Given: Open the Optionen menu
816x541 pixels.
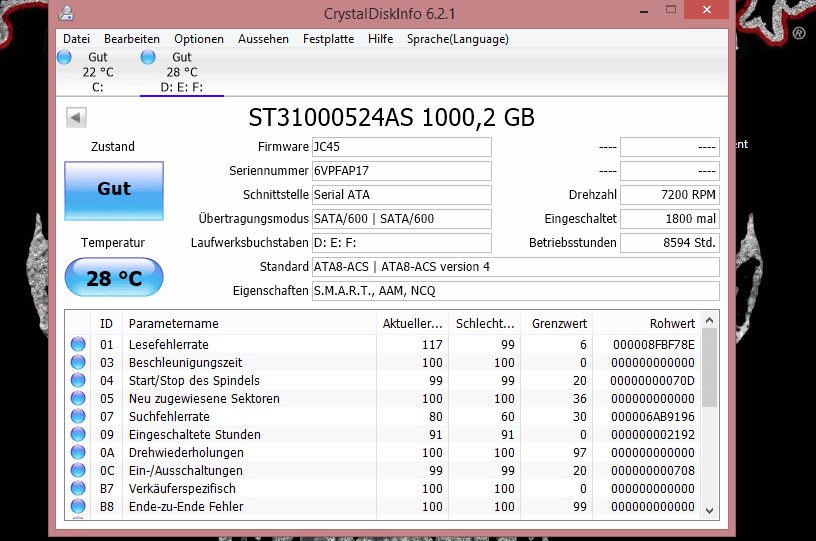Looking at the screenshot, I should 199,39.
